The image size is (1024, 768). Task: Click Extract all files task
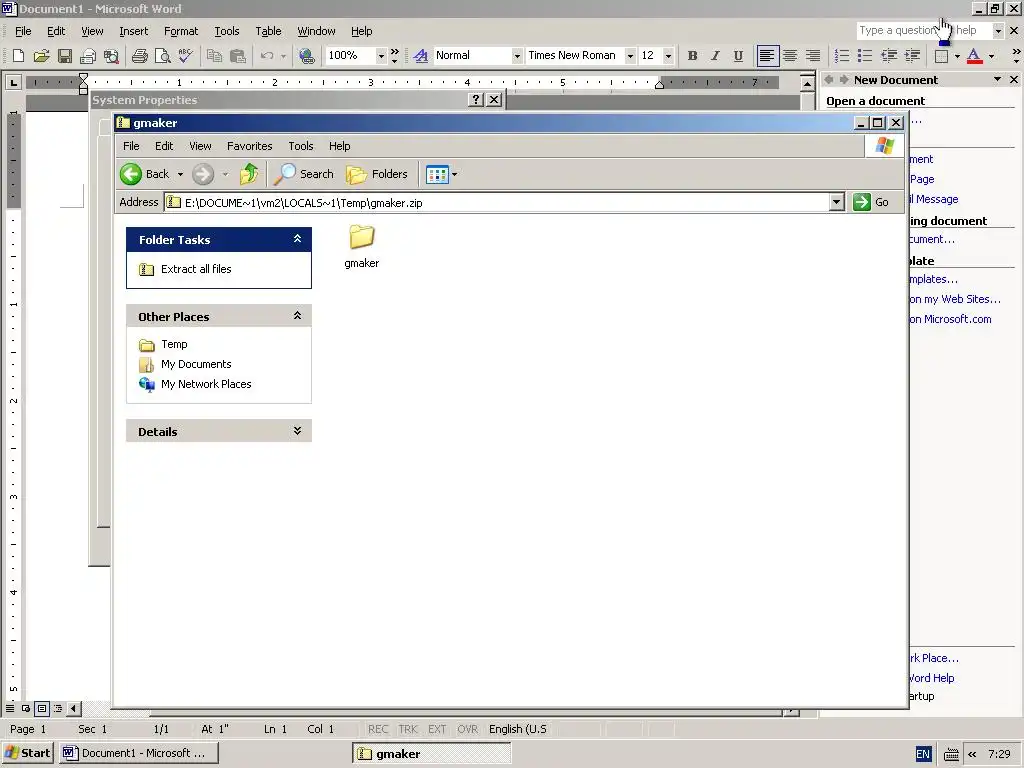coord(196,268)
